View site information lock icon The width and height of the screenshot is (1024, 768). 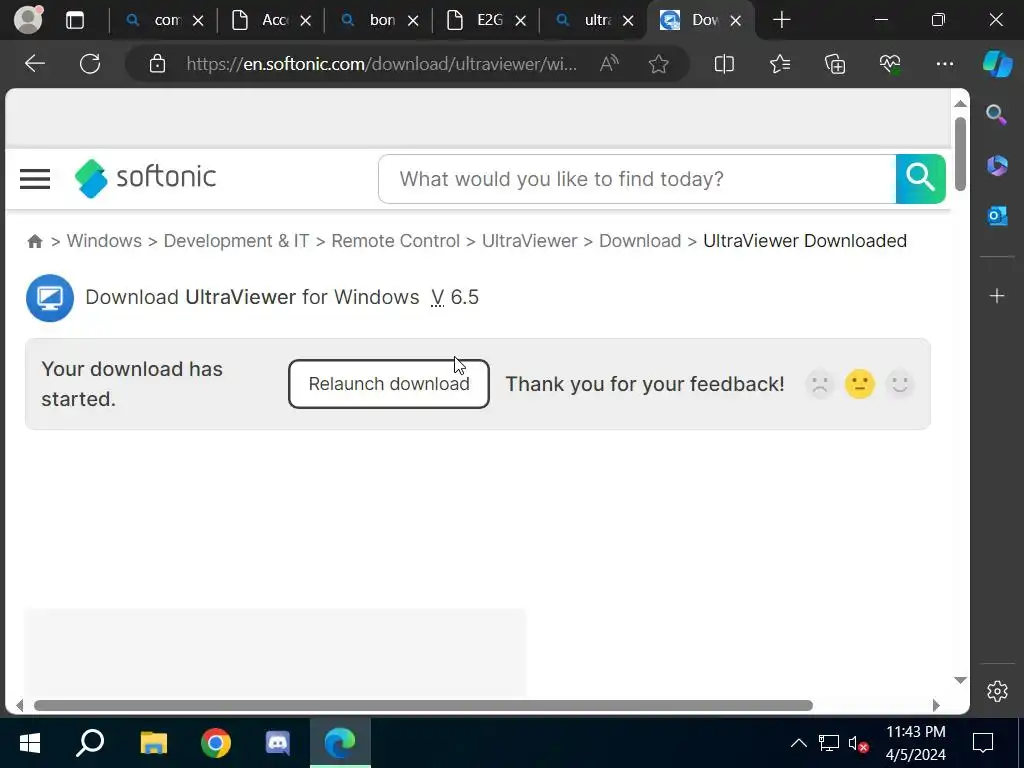157,63
